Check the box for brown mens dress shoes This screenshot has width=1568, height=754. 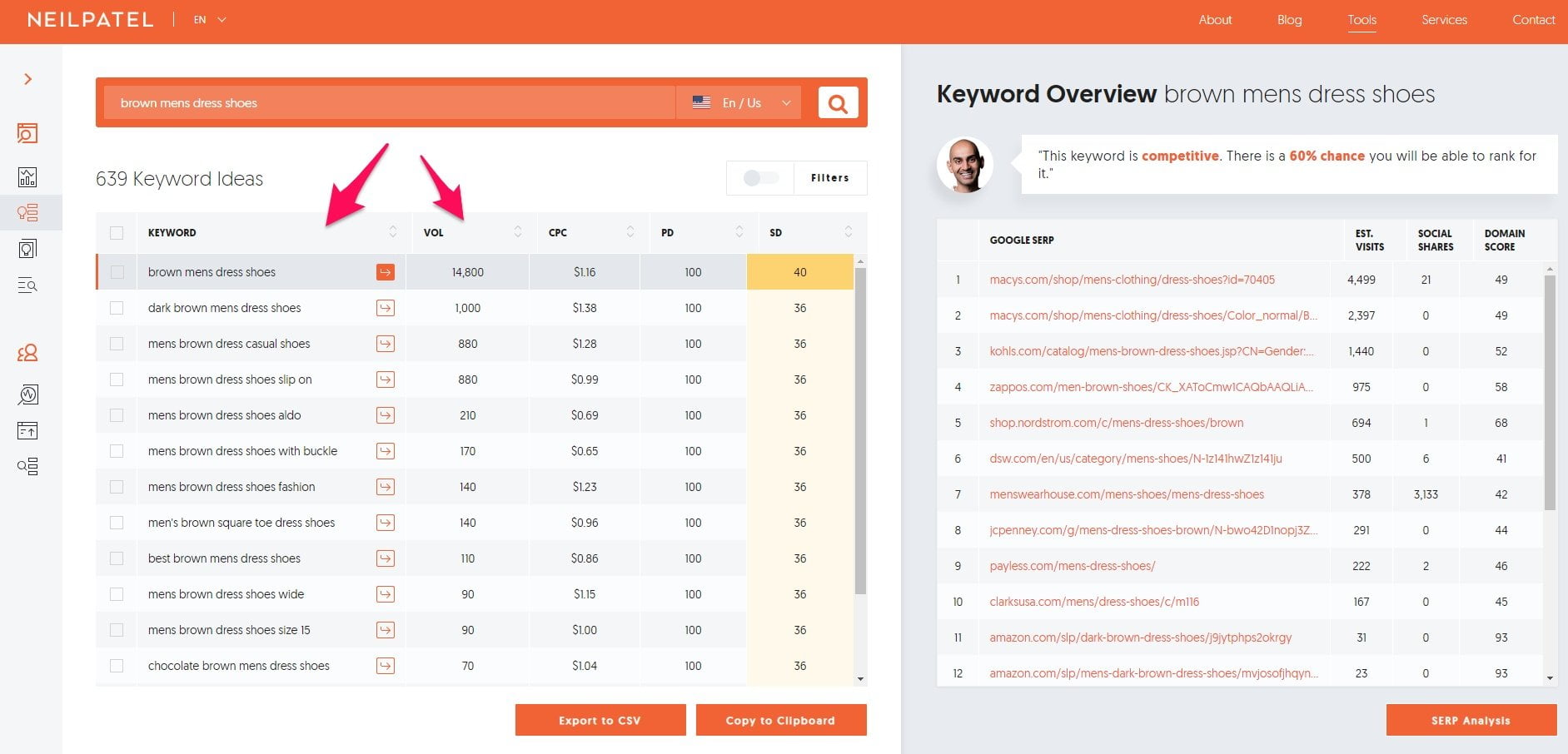pos(117,272)
